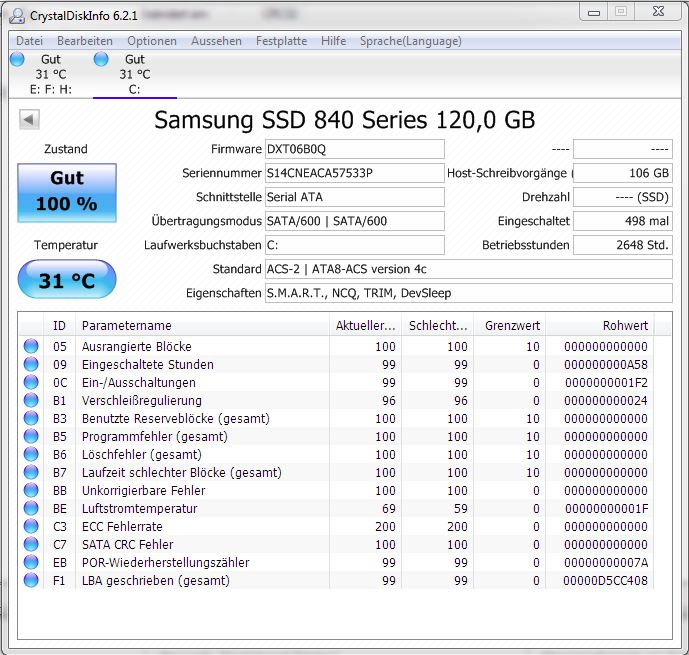Click status icon for Laufzeit schlechter Blöcke
This screenshot has width=689, height=655.
click(x=31, y=472)
